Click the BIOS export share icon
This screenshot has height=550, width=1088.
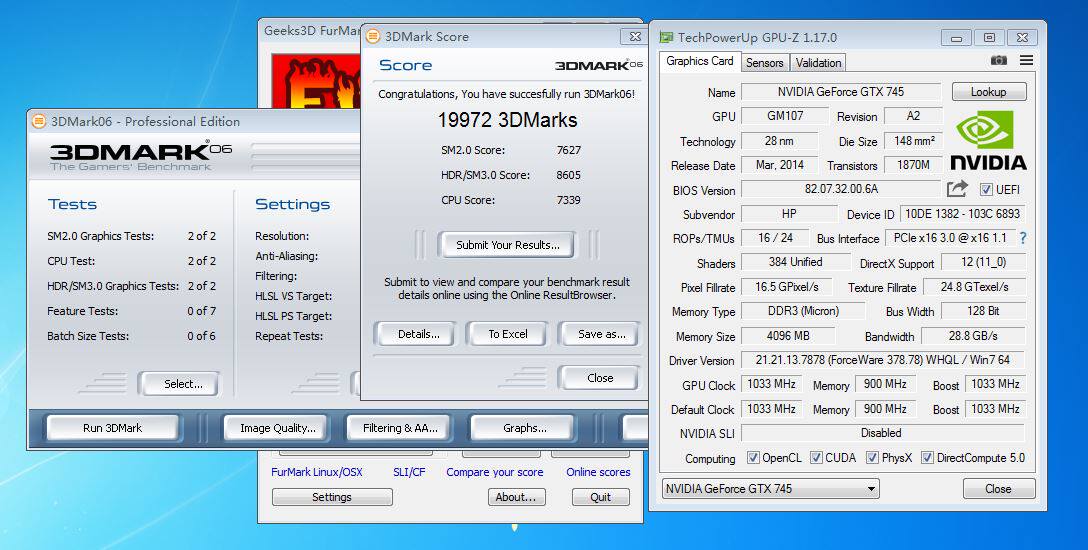(957, 188)
